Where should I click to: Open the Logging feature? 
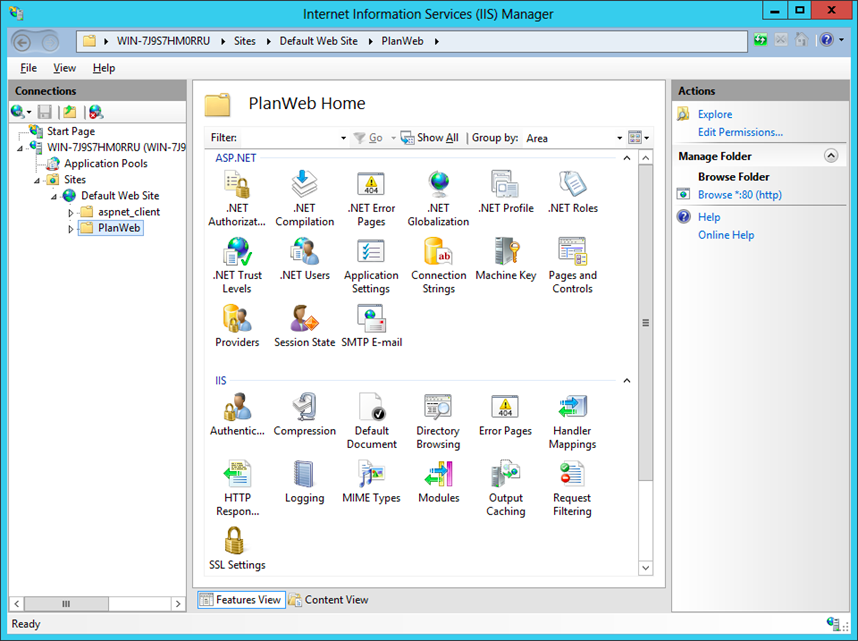point(304,481)
